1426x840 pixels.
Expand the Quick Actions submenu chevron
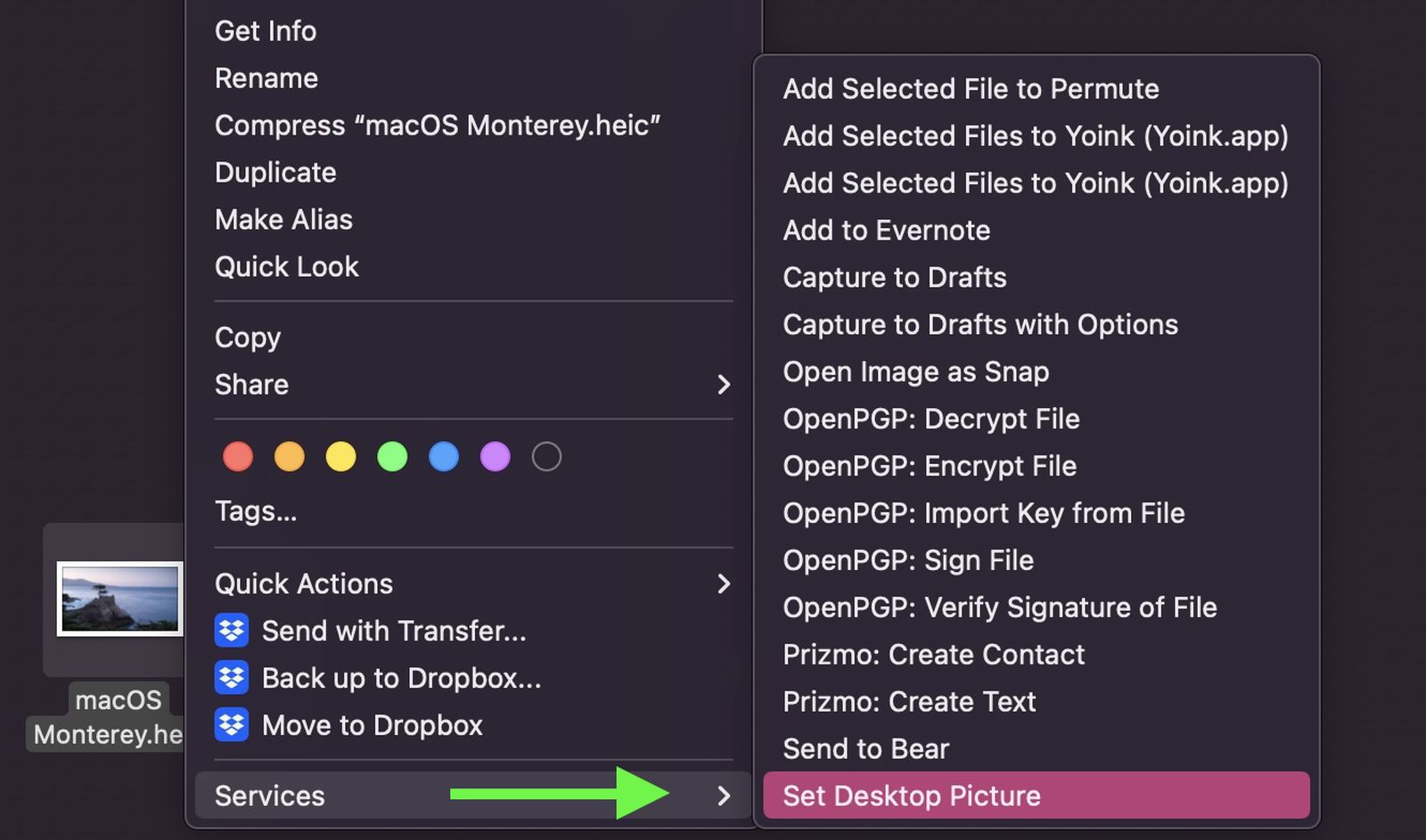tap(723, 583)
